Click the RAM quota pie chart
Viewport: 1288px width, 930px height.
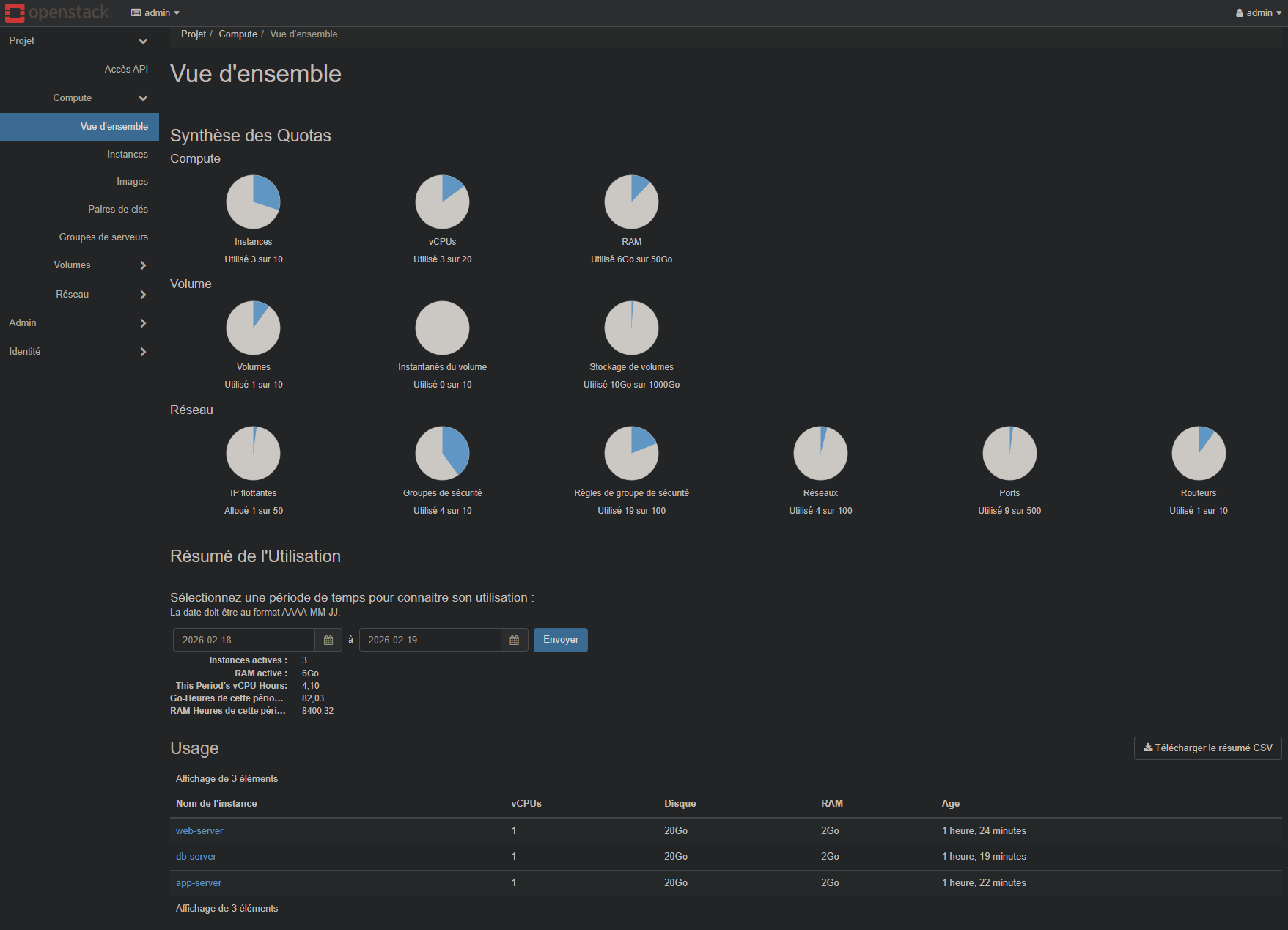tap(631, 202)
